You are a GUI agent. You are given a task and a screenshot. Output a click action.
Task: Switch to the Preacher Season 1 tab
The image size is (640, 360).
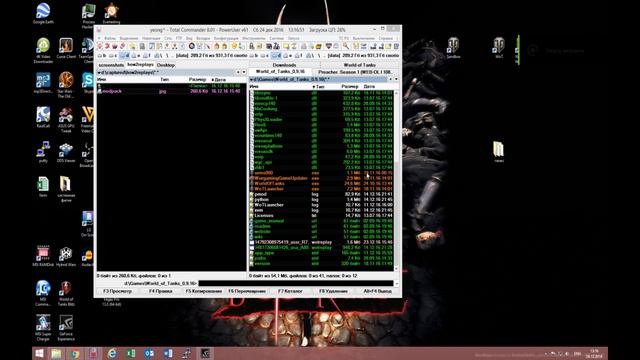(355, 72)
